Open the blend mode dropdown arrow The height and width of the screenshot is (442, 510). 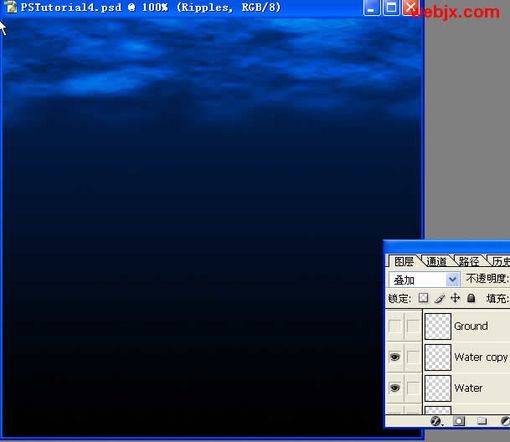[x=453, y=279]
